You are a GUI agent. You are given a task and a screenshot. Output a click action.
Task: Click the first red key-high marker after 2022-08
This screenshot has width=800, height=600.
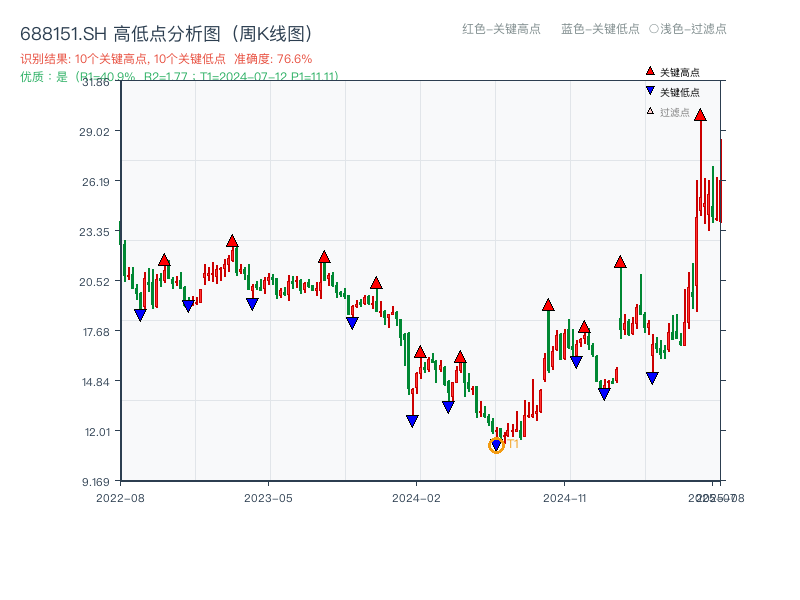click(164, 260)
